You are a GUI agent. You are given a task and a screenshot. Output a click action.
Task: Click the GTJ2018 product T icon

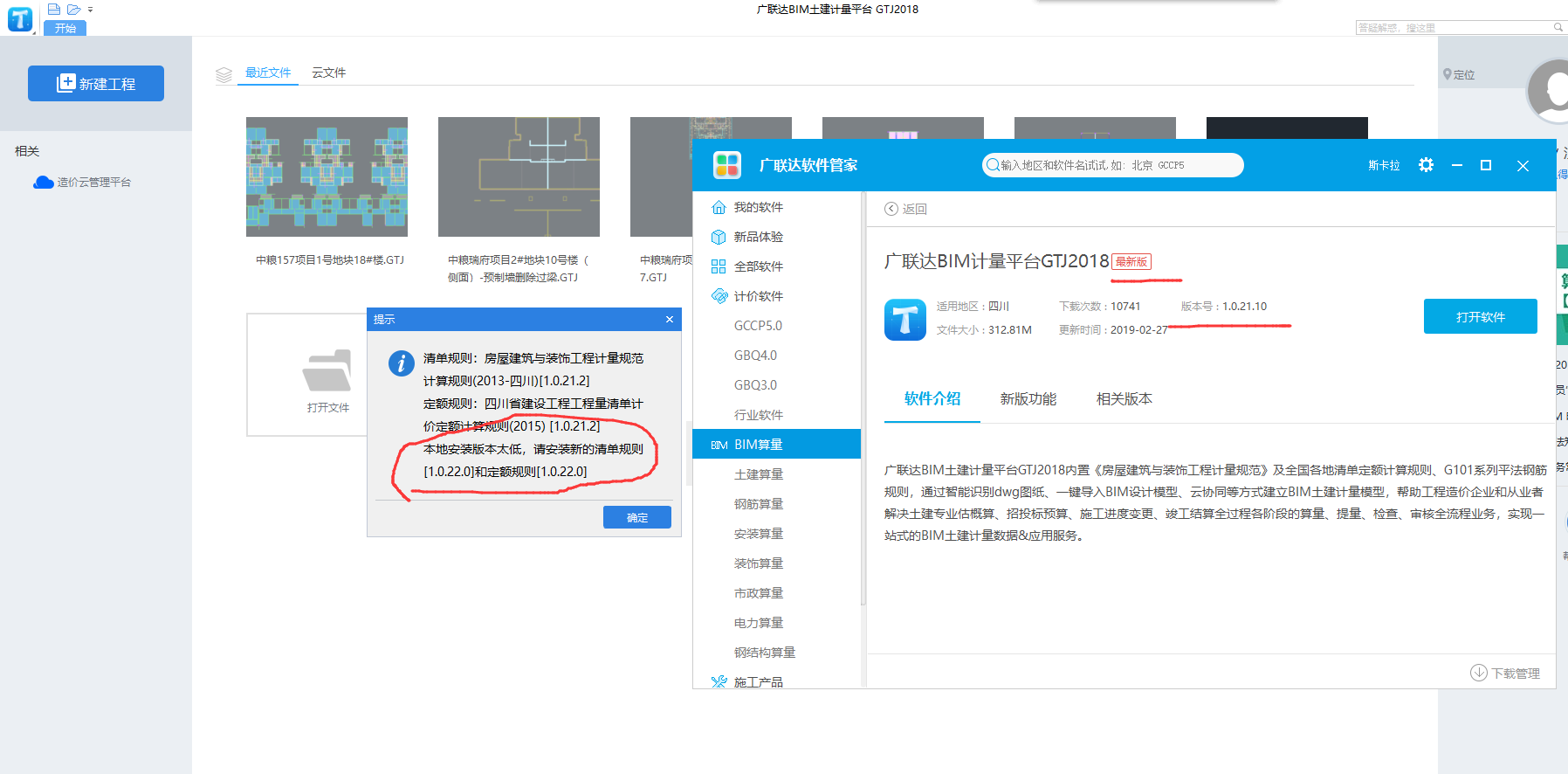(x=905, y=319)
